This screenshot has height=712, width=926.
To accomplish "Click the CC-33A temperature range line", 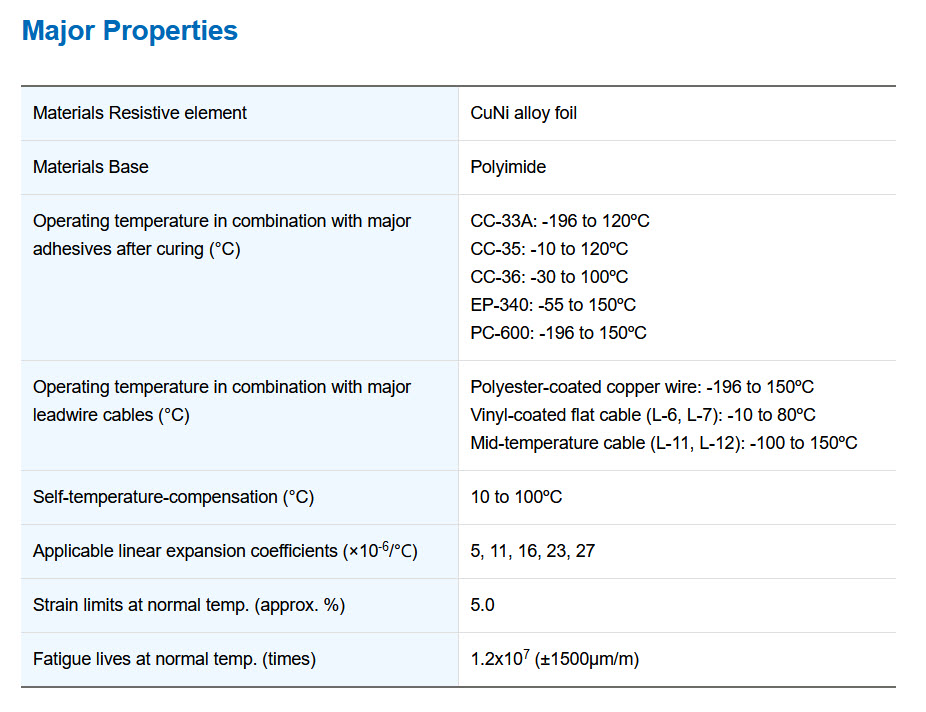I will tap(560, 221).
